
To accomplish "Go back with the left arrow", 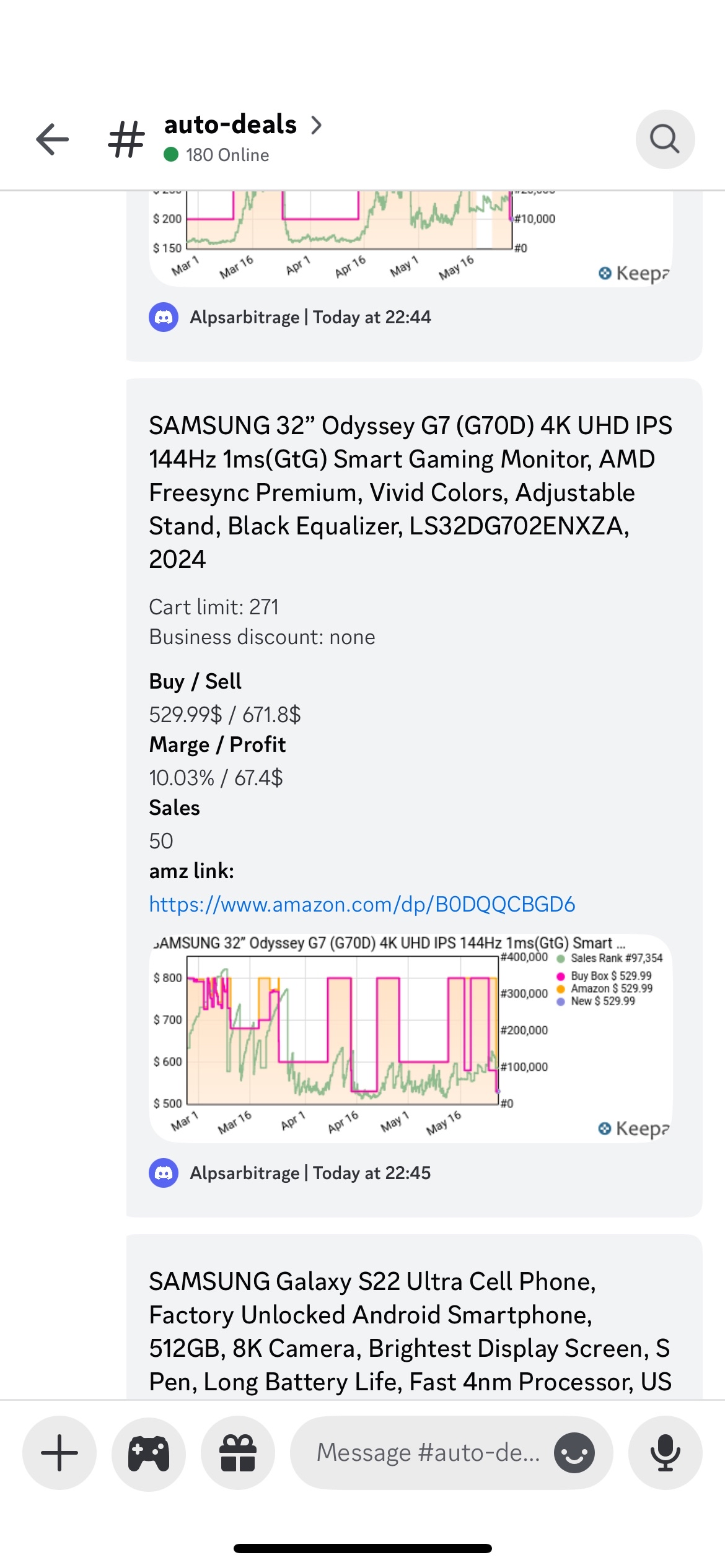I will [x=52, y=139].
